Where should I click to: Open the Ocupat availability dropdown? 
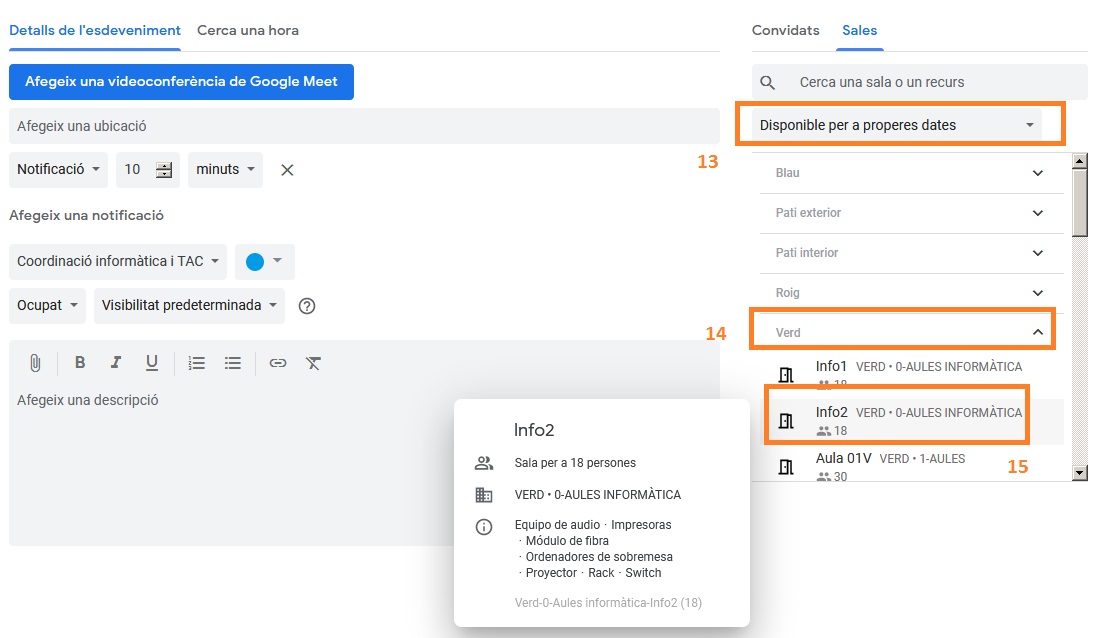[48, 305]
